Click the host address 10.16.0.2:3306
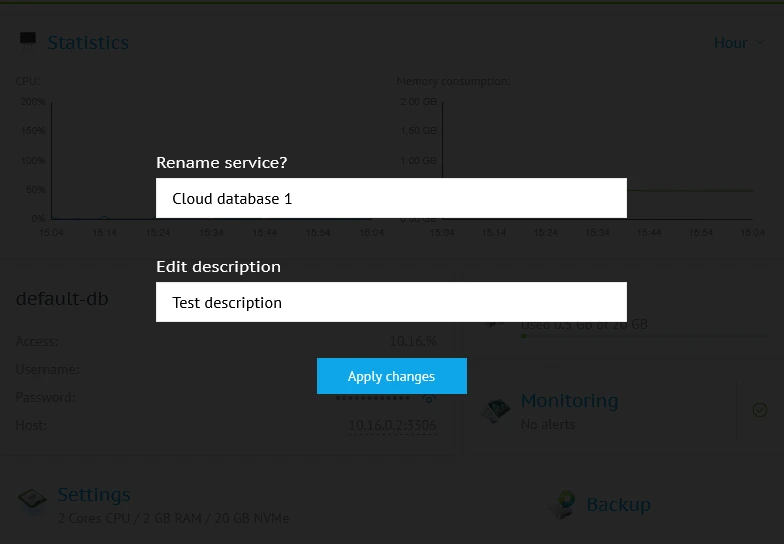The width and height of the screenshot is (784, 544). (x=391, y=426)
